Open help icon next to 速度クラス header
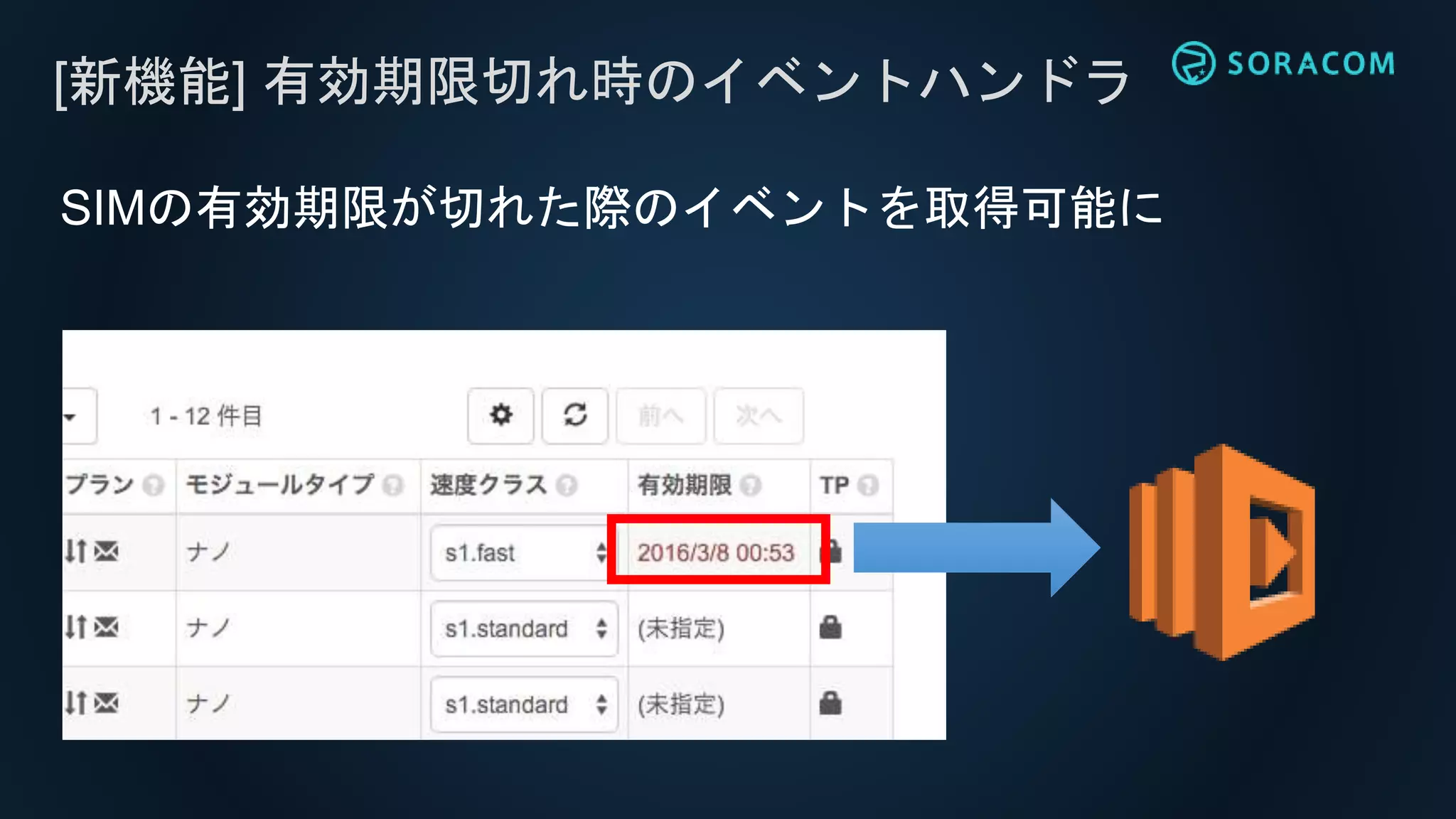Screen dimensions: 1456x819 (x=567, y=486)
